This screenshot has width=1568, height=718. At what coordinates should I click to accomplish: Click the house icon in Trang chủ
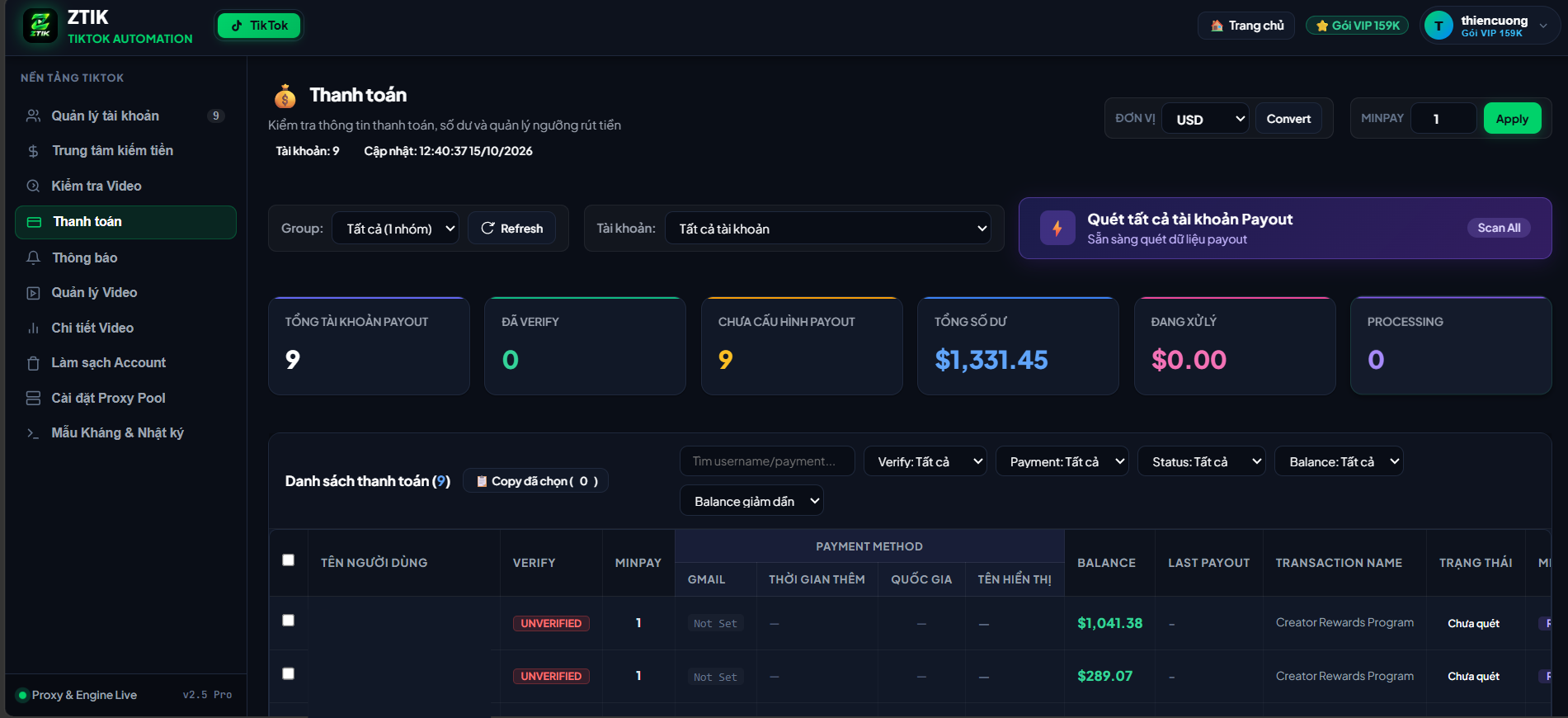[1217, 26]
